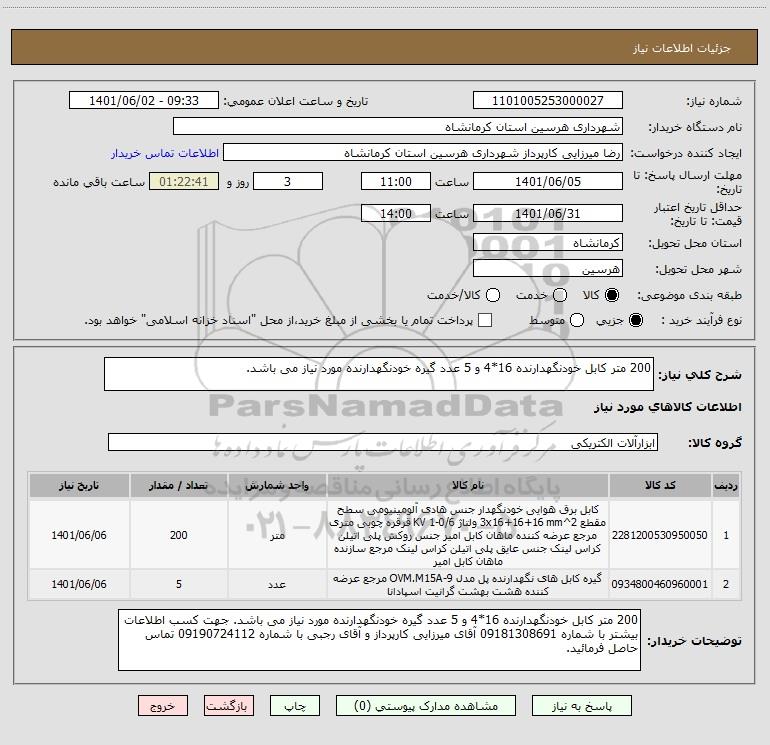Open اطلاعات تماس خریدار link

tap(165, 153)
